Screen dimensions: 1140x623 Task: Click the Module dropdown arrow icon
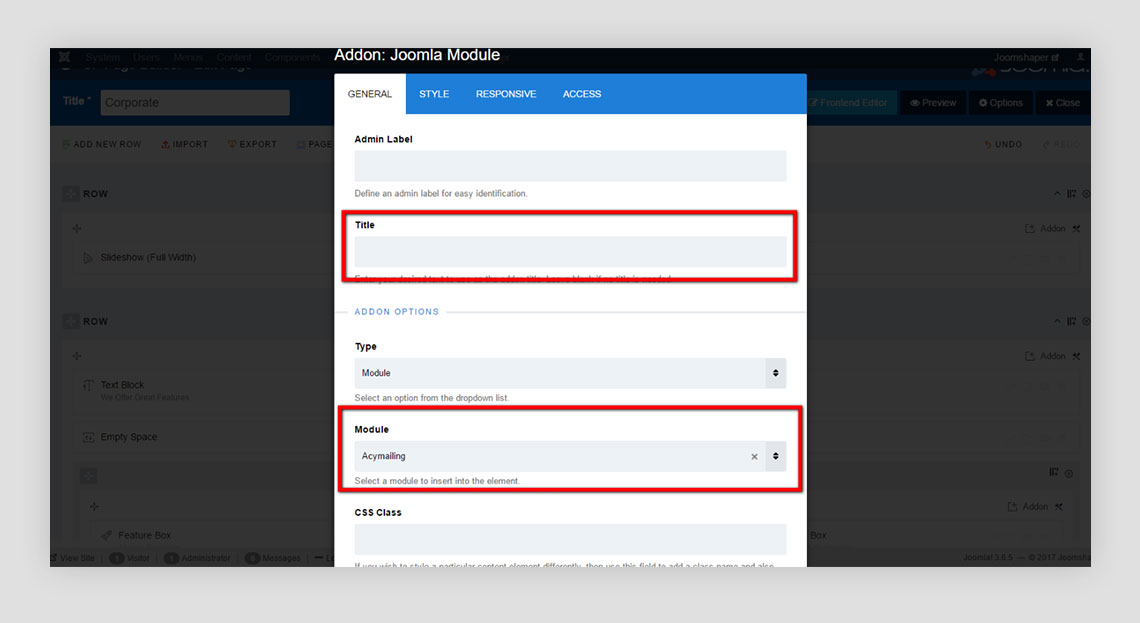(776, 456)
